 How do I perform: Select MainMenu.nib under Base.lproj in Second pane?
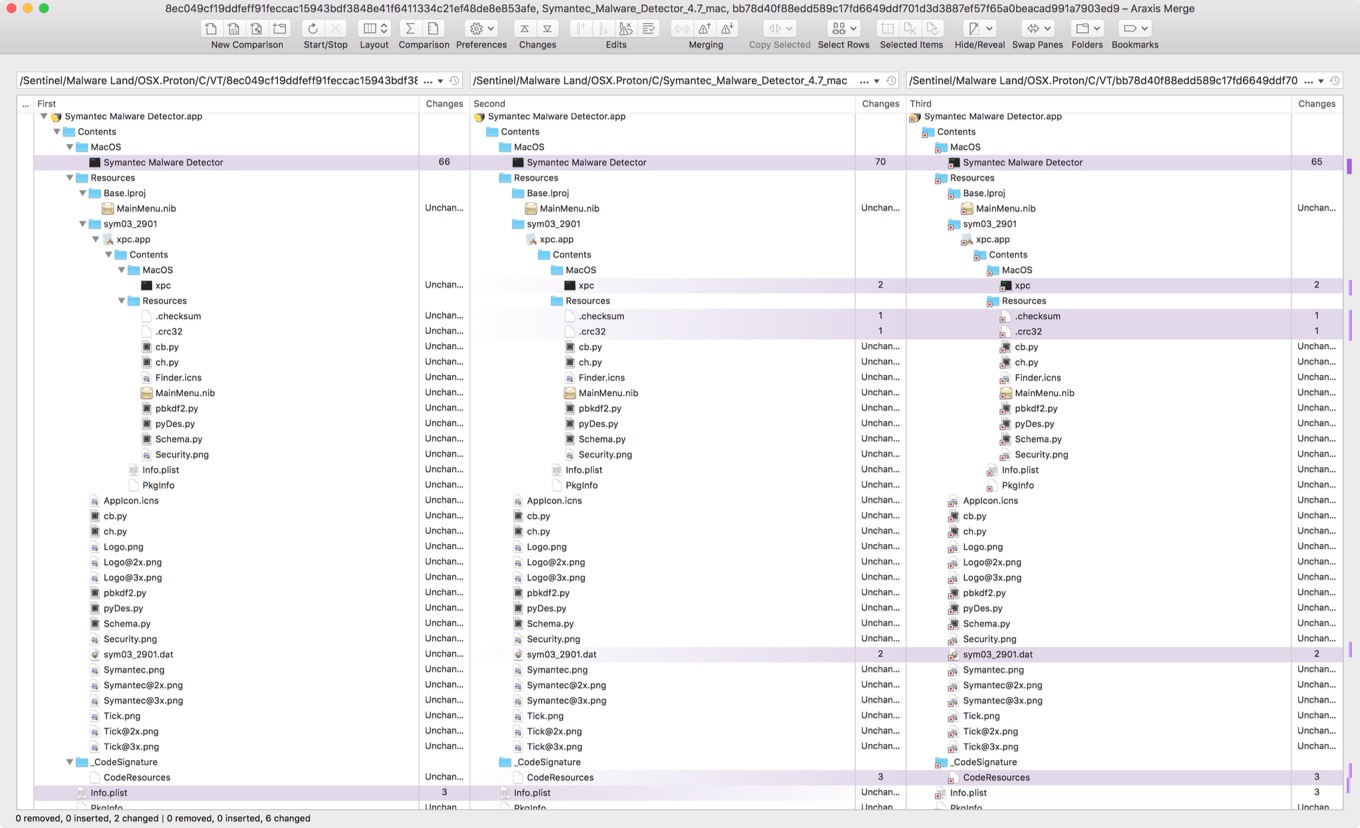pos(662,208)
